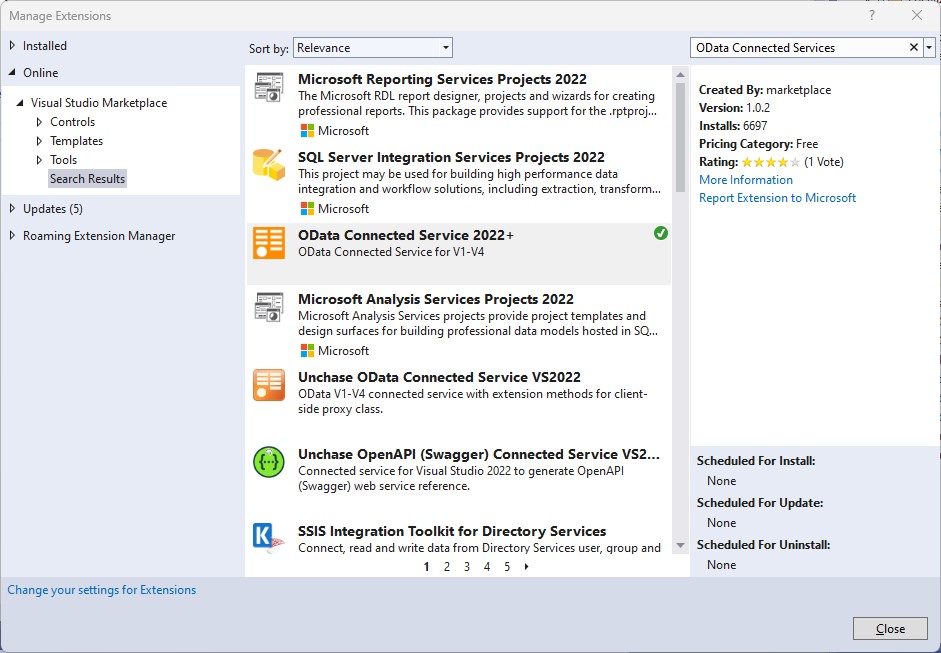Click the Close button

(x=890, y=628)
